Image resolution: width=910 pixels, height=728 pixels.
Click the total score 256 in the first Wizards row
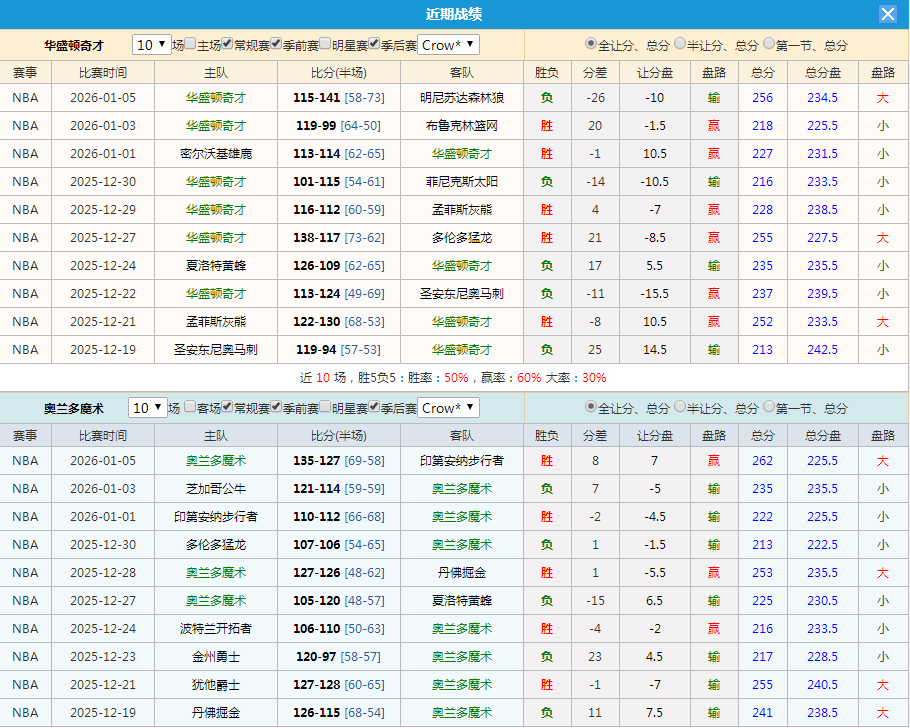coord(762,97)
